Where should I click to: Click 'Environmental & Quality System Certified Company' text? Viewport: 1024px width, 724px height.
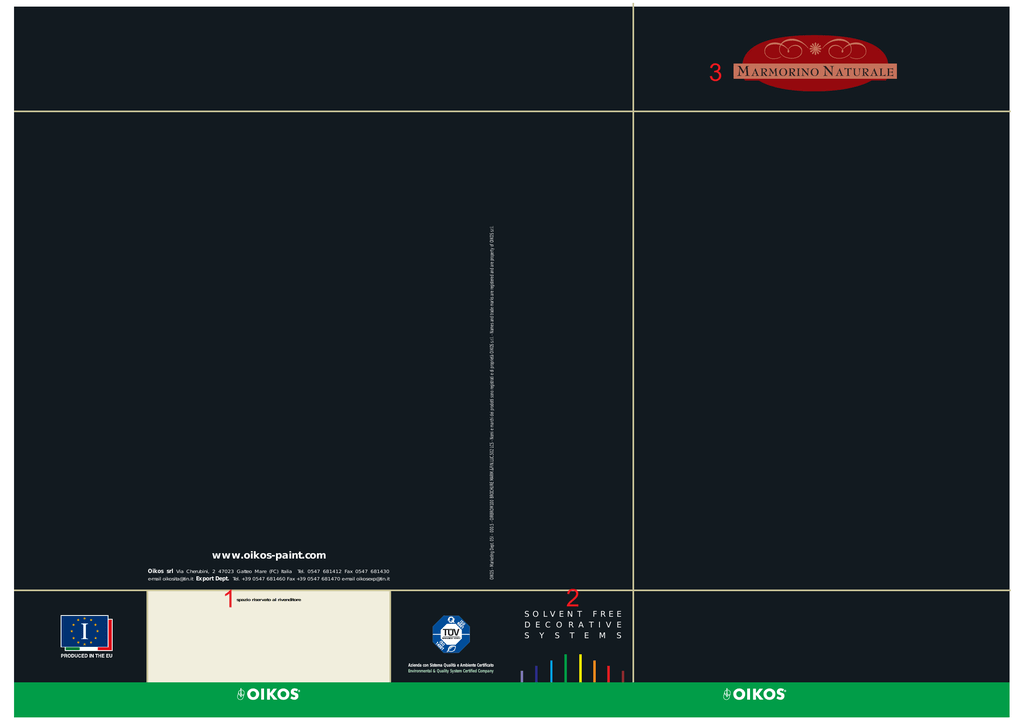pyautogui.click(x=451, y=670)
